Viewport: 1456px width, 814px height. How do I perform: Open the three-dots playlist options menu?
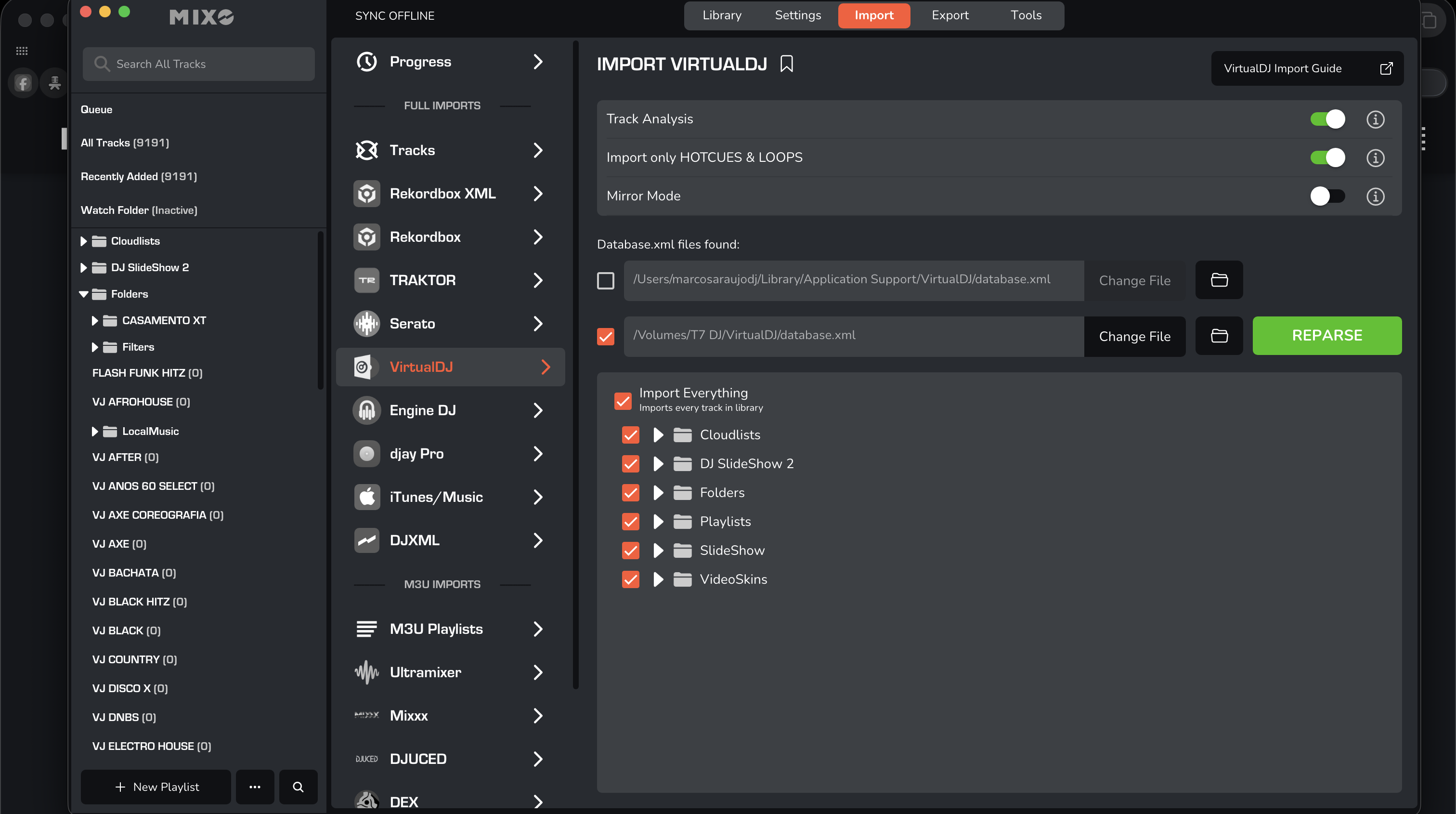pos(255,787)
